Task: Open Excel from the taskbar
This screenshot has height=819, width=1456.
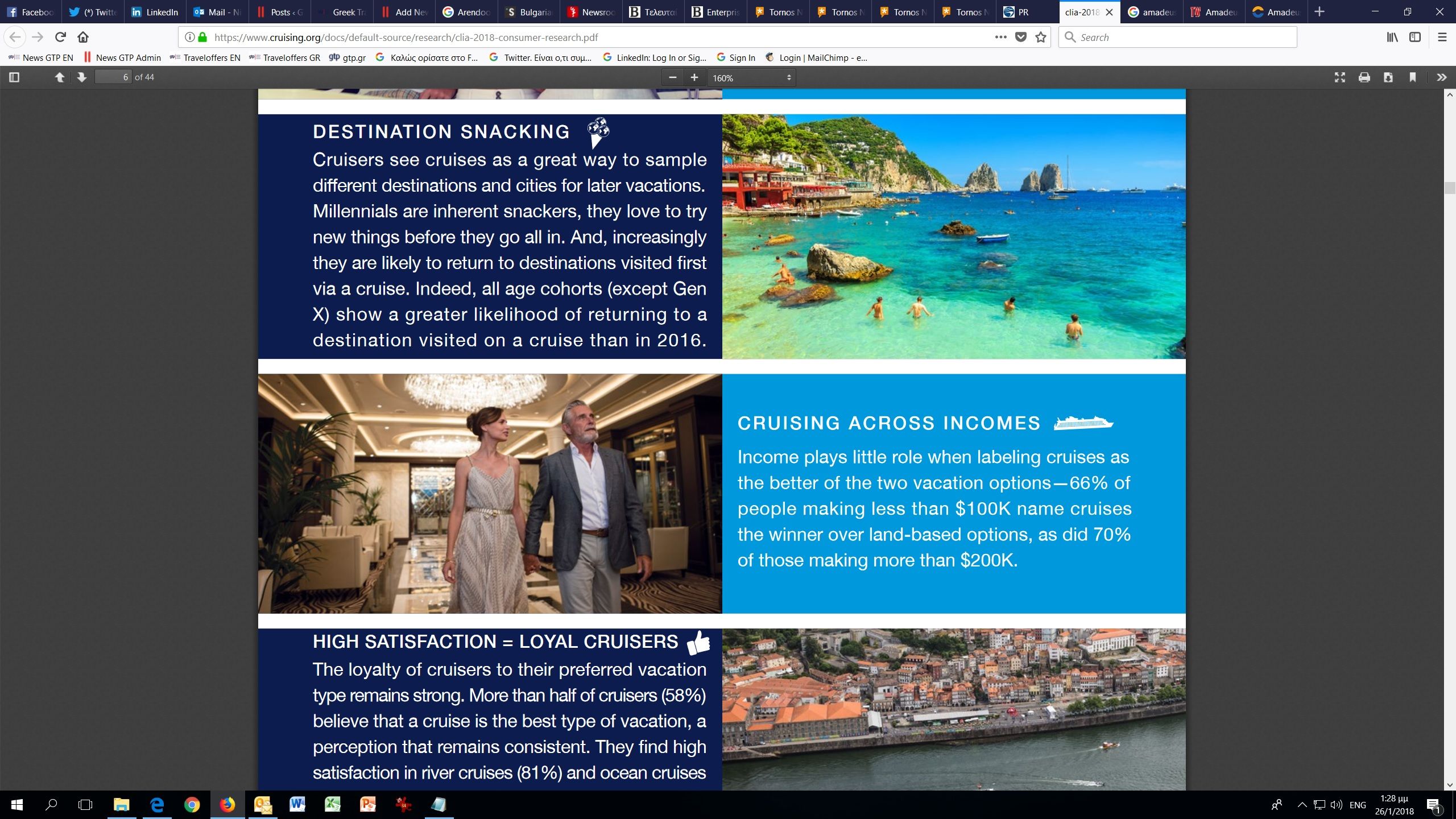Action: 333,805
